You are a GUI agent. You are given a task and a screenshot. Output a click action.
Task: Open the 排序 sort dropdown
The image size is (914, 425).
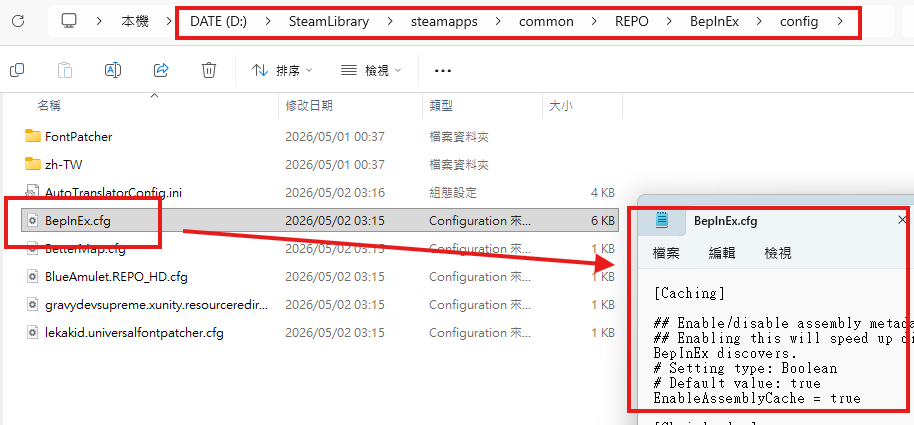tap(282, 71)
